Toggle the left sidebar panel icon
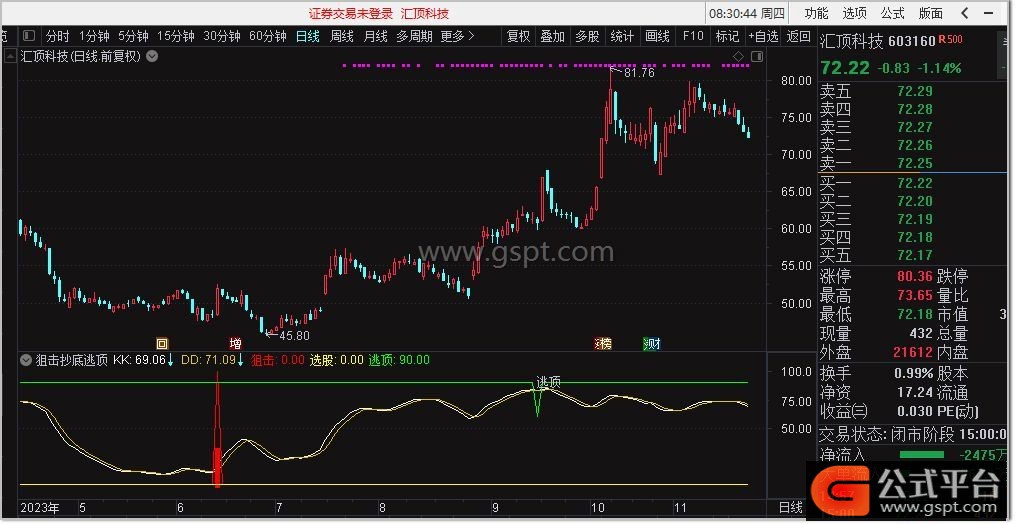 [29, 36]
